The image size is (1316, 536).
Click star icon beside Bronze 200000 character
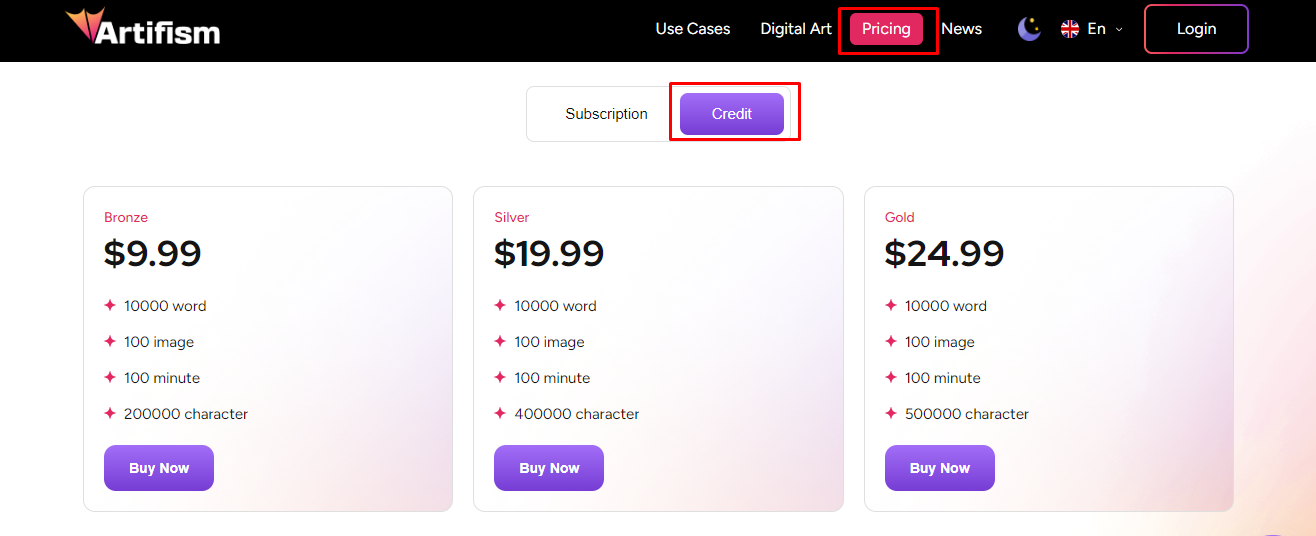pyautogui.click(x=110, y=413)
